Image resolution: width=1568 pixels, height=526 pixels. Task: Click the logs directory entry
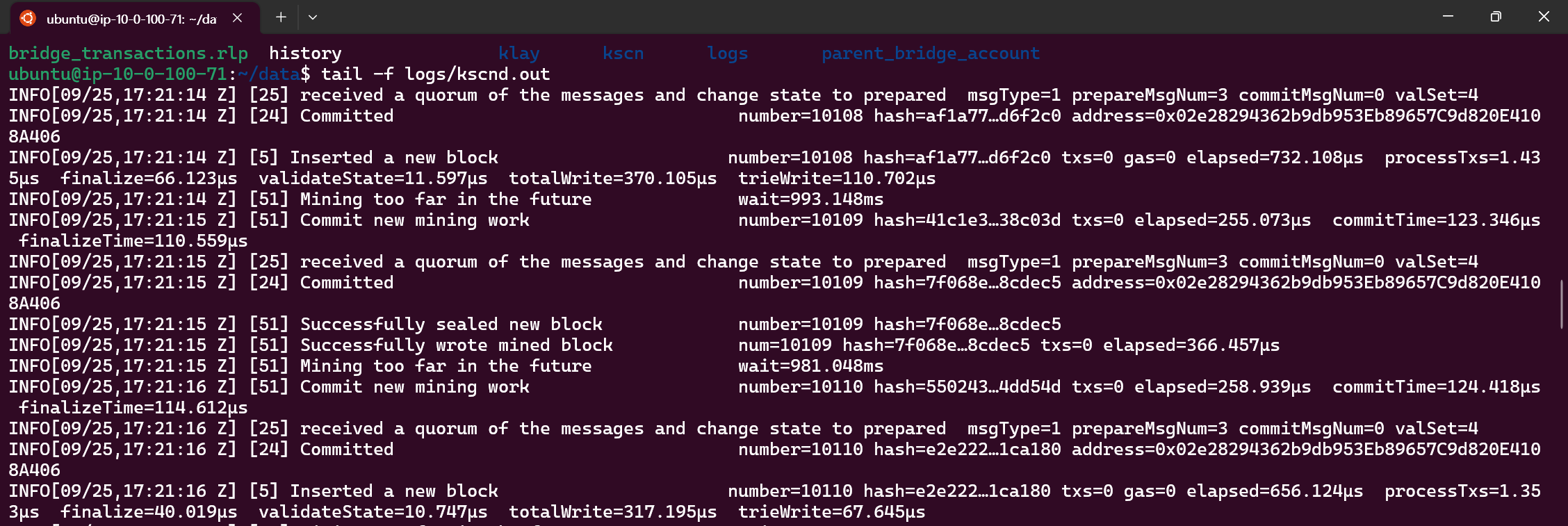pos(727,53)
